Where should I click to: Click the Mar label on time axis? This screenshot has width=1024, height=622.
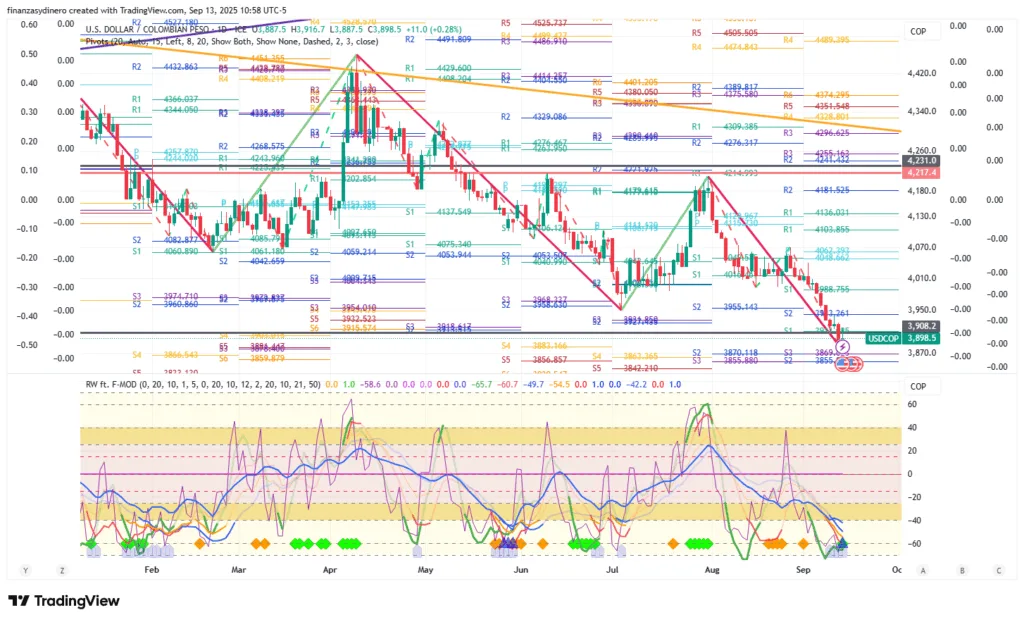[x=238, y=570]
